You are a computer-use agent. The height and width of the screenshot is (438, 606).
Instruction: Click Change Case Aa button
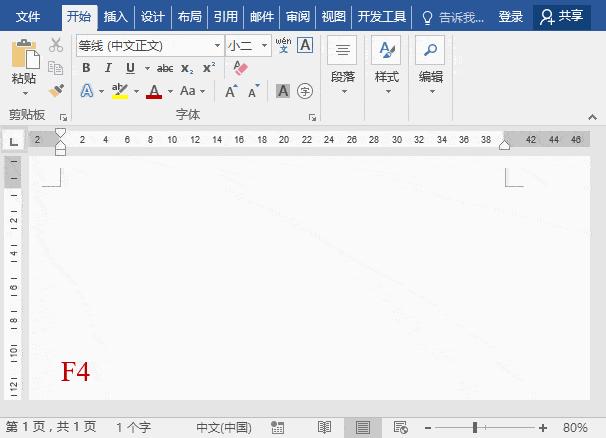pyautogui.click(x=188, y=91)
